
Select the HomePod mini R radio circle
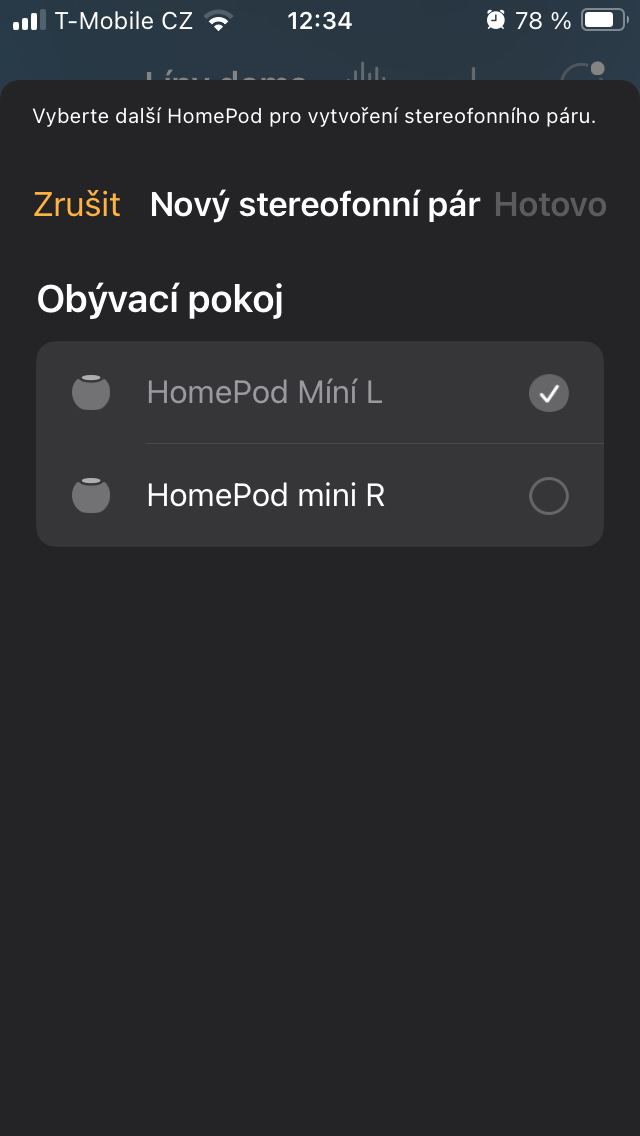pos(548,496)
